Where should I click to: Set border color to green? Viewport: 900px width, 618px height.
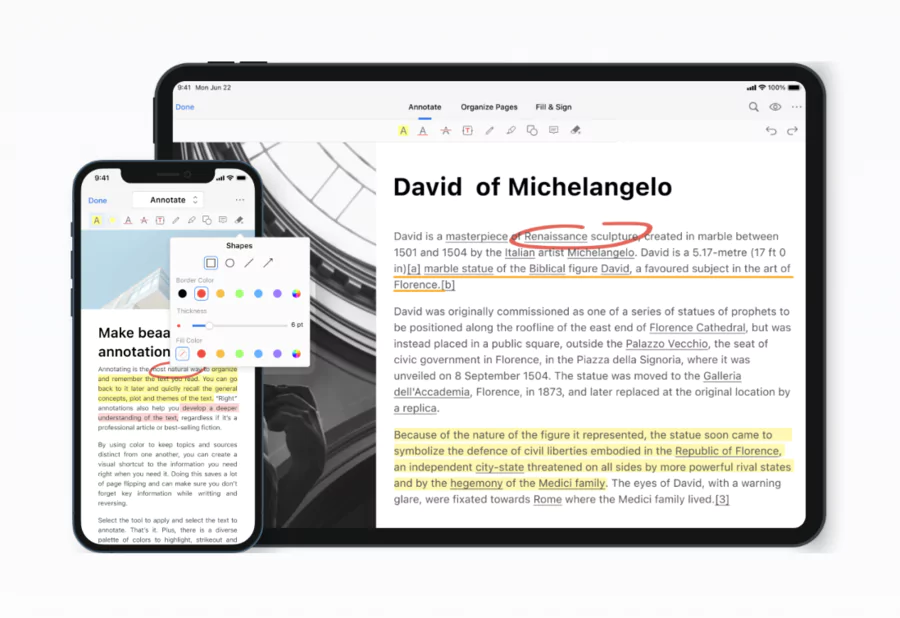239,294
